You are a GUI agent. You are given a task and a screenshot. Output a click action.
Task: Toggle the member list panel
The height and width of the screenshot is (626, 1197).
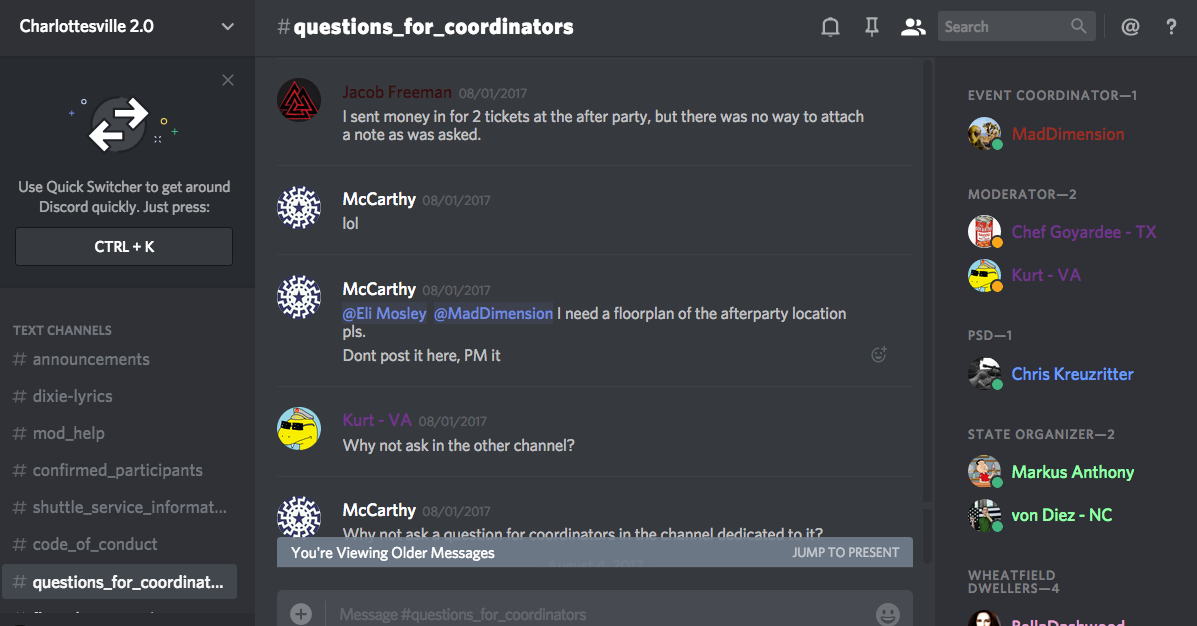(x=912, y=27)
